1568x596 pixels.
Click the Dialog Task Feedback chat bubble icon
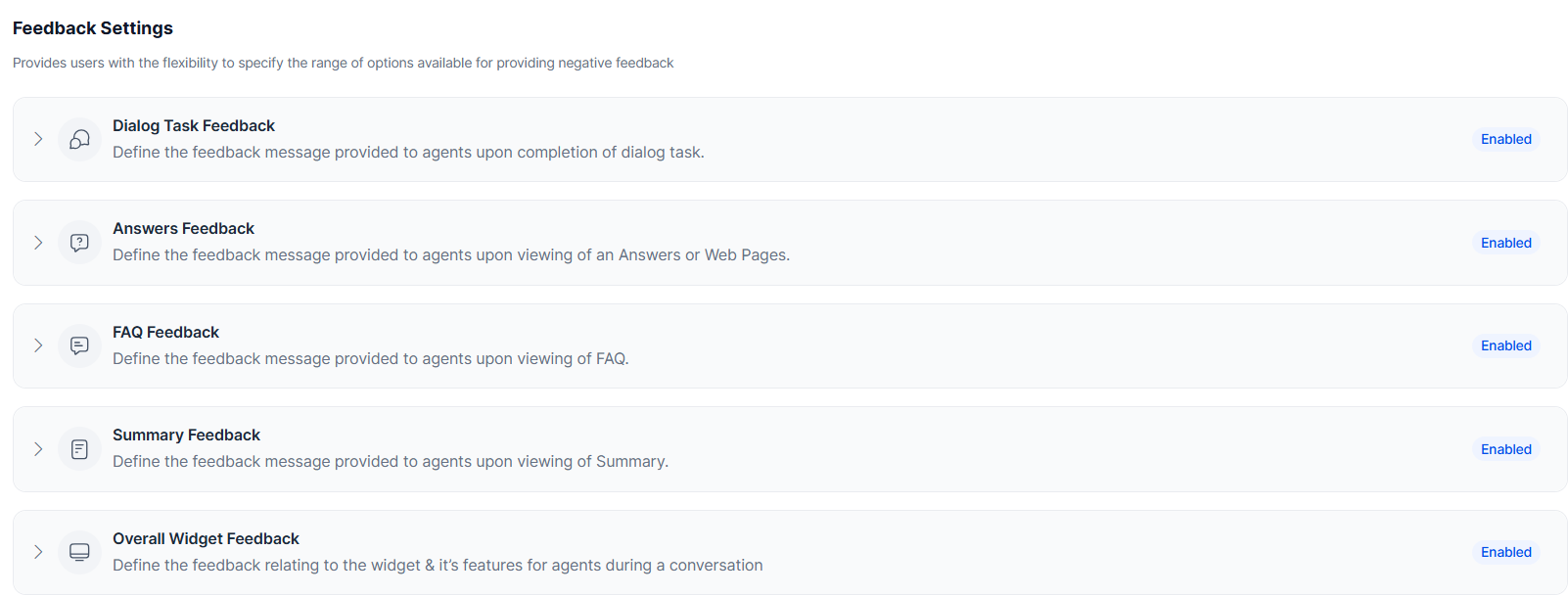tap(80, 139)
